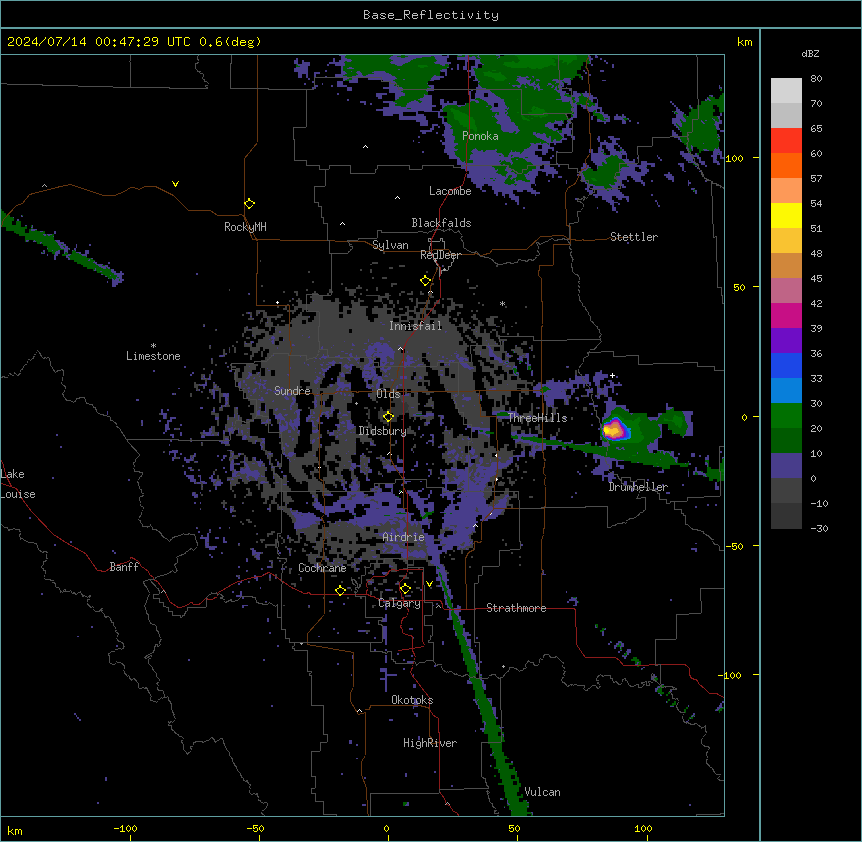Click the Vulcan city label

pos(543,792)
